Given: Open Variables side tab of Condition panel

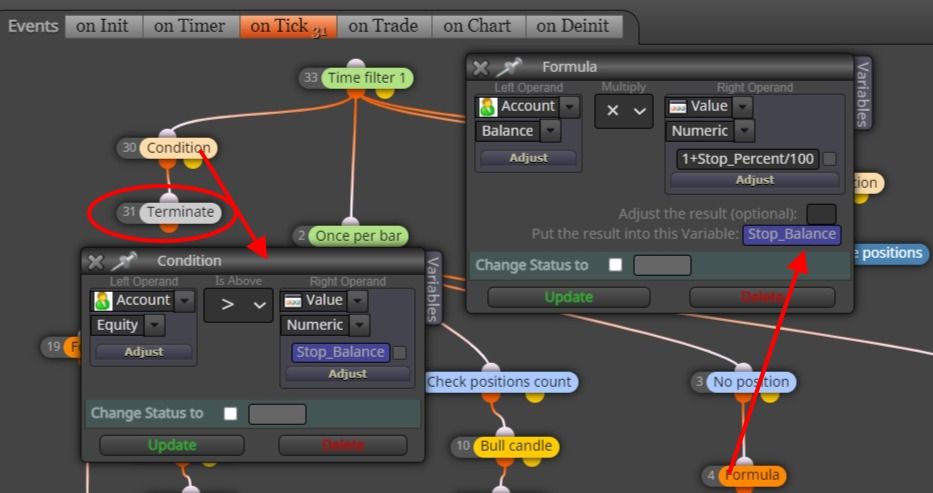Looking at the screenshot, I should 433,287.
